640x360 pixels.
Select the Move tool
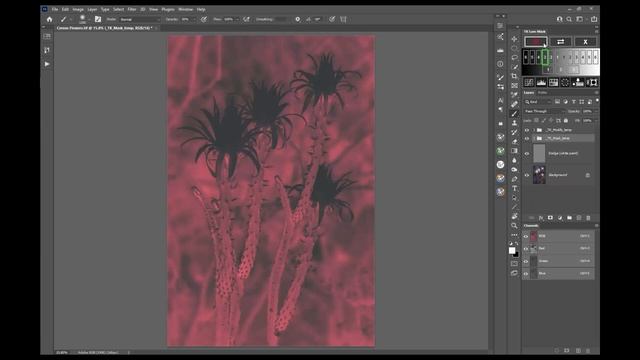(514, 39)
